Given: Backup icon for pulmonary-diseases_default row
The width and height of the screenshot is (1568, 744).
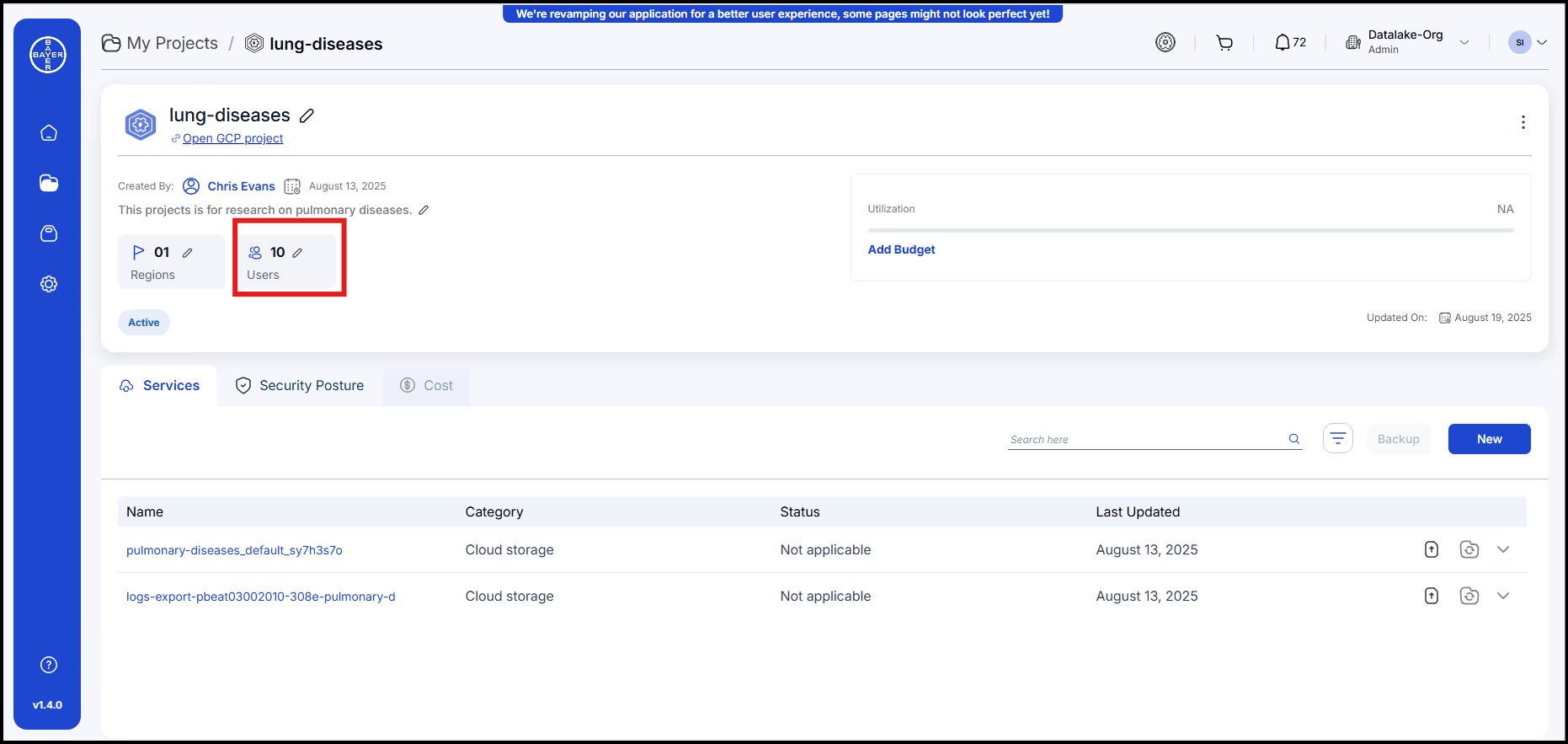Looking at the screenshot, I should tap(1469, 549).
